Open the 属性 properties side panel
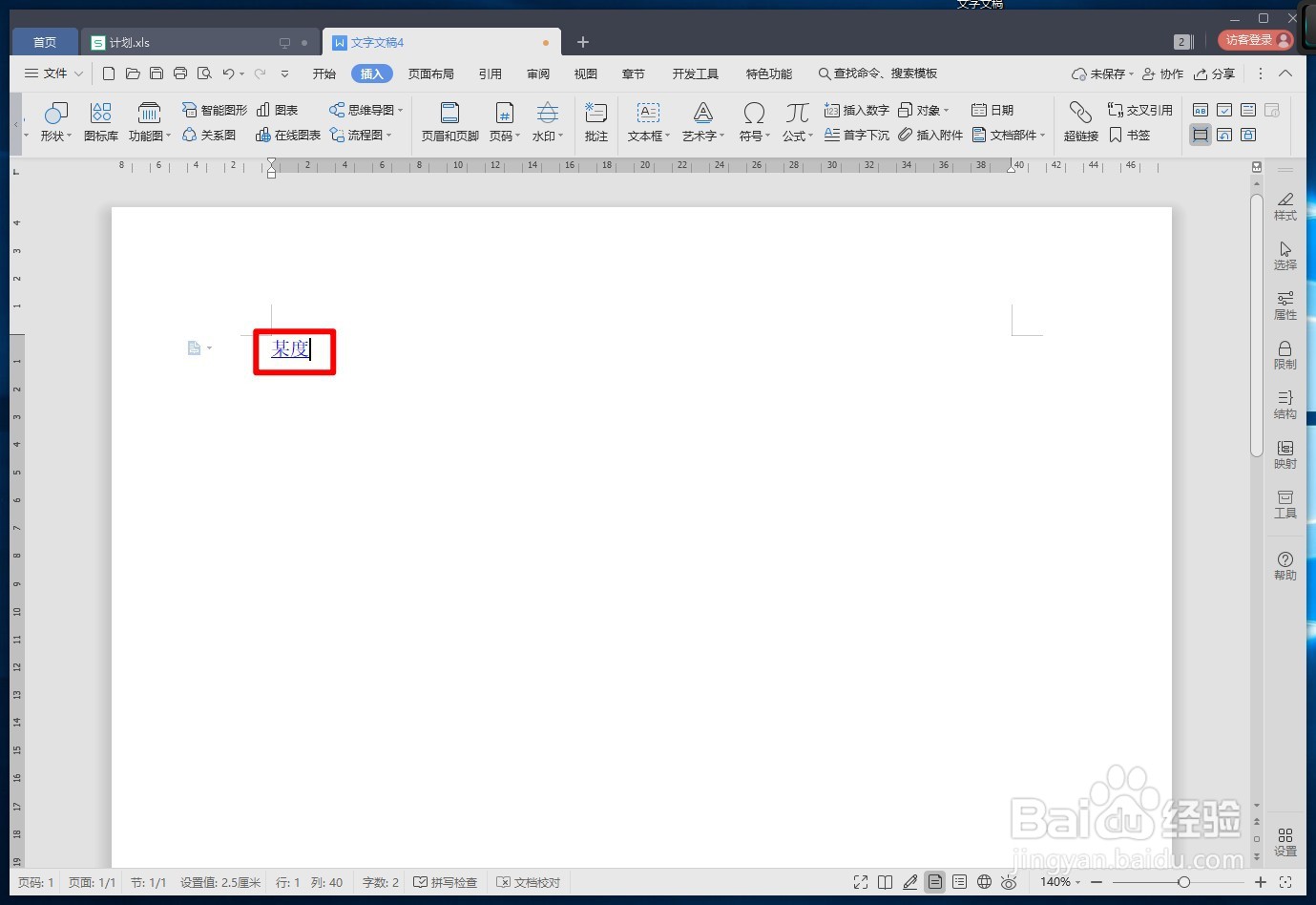 (x=1285, y=305)
